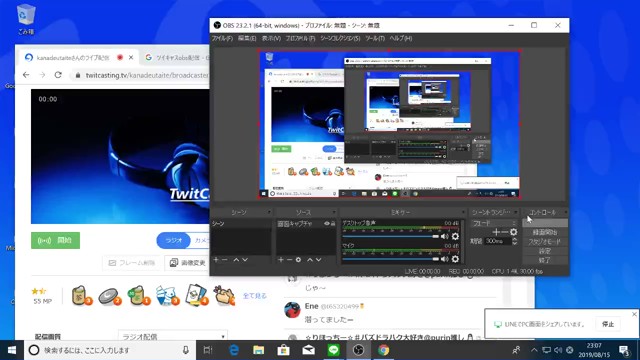
Task: Open scene transition properties gear
Action: click(x=513, y=232)
